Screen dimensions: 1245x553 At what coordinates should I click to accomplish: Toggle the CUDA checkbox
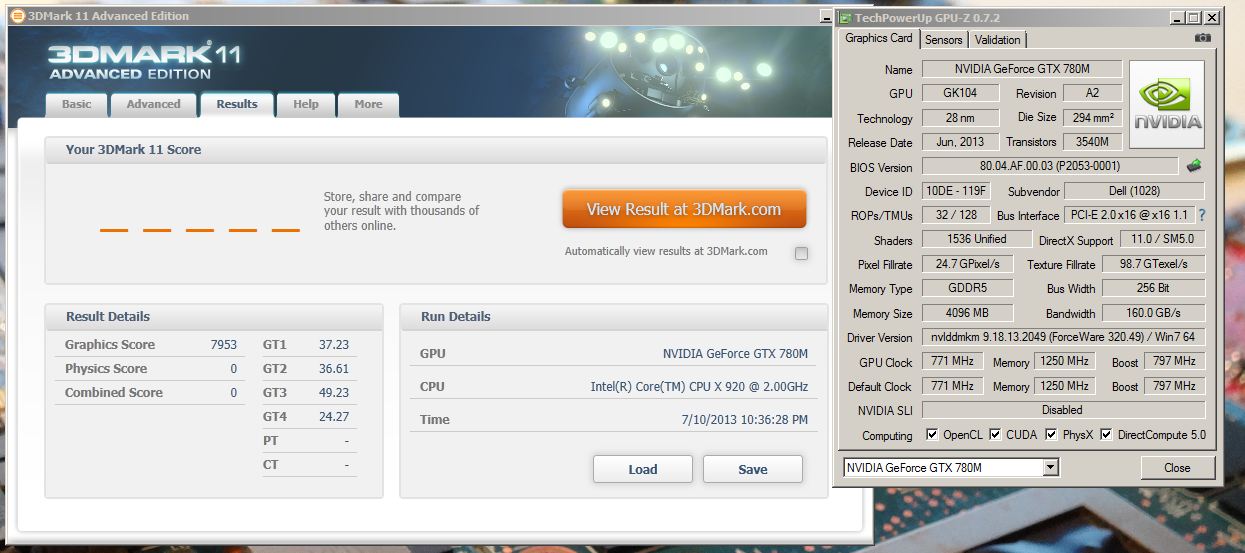tap(994, 434)
